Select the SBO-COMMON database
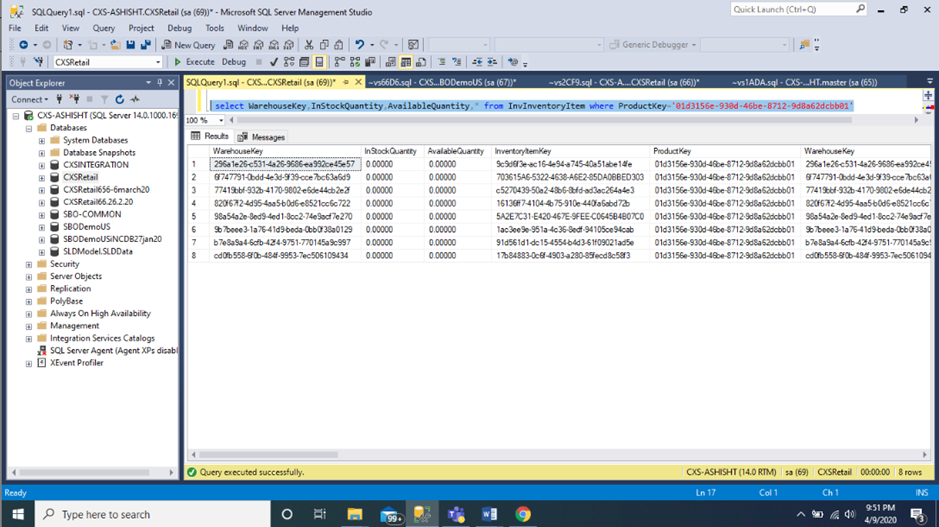Image resolution: width=939 pixels, height=527 pixels. [92, 214]
